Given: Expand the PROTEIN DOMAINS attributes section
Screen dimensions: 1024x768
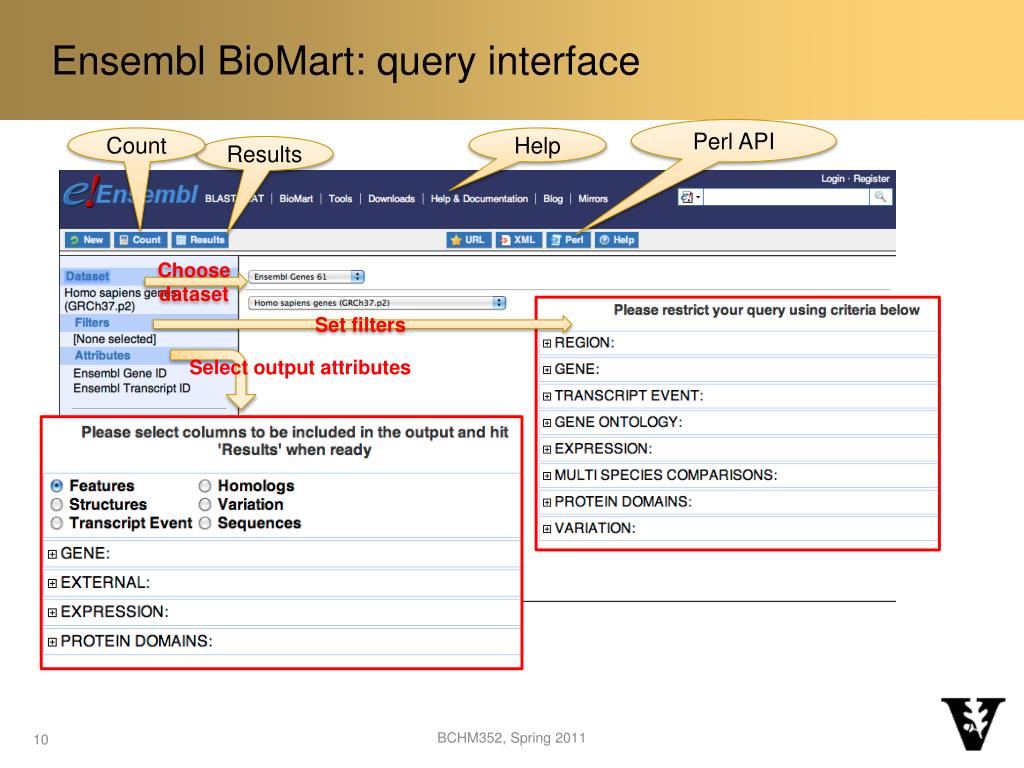Looking at the screenshot, I should (52, 642).
